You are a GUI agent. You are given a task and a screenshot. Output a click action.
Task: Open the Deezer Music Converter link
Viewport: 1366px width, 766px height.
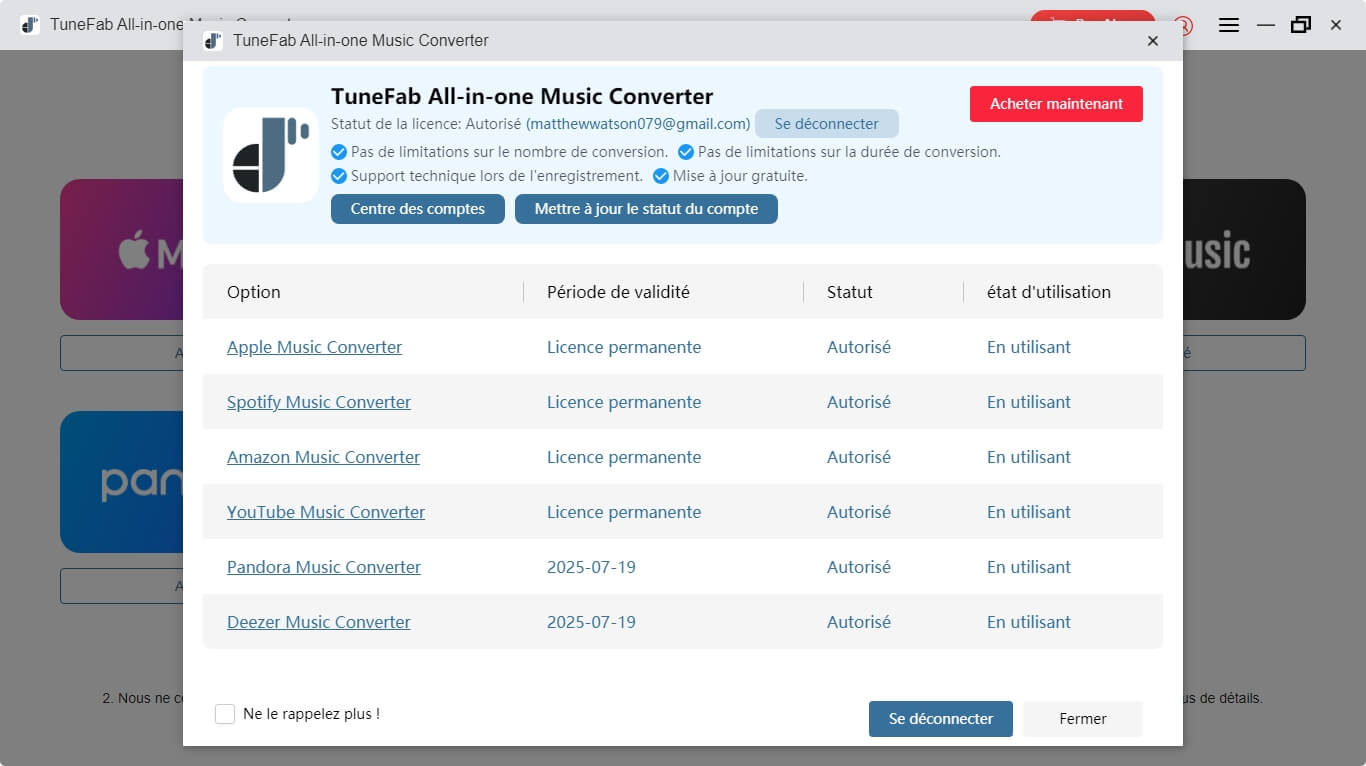pos(318,622)
